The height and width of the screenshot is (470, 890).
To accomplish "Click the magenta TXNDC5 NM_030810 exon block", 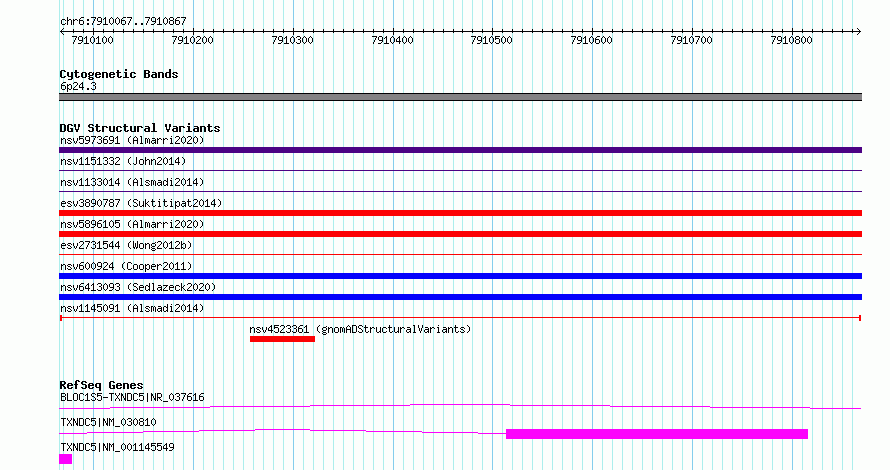I will (x=657, y=434).
